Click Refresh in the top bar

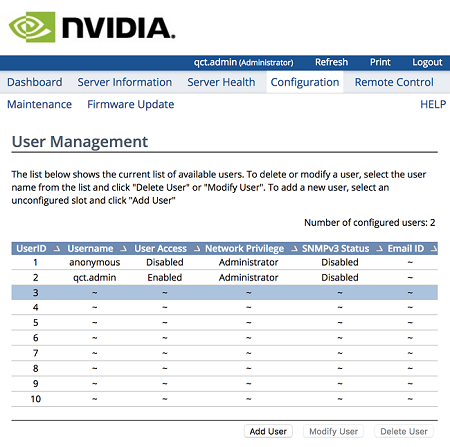click(331, 62)
